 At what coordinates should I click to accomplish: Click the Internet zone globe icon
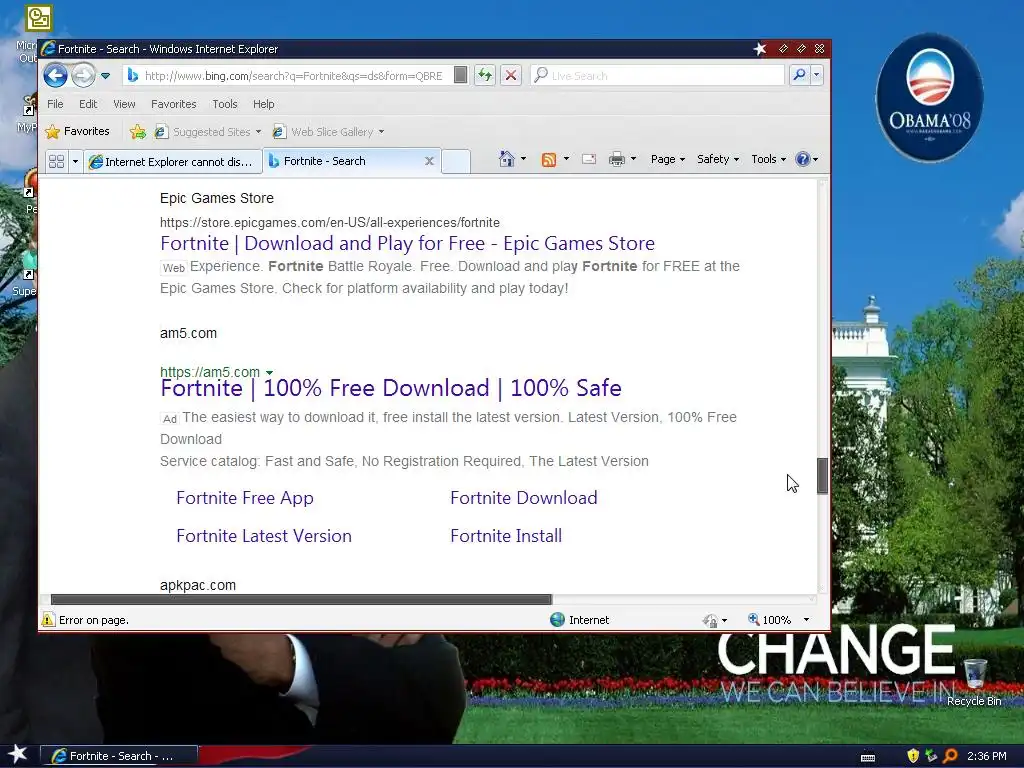(x=557, y=620)
